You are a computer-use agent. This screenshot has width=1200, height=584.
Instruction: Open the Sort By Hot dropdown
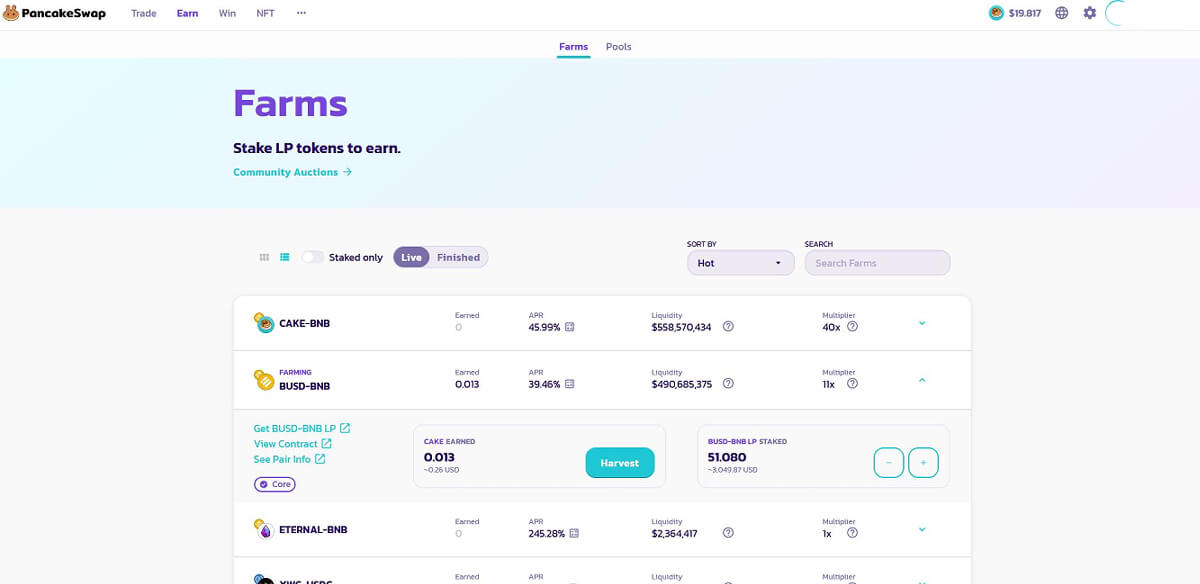(740, 263)
